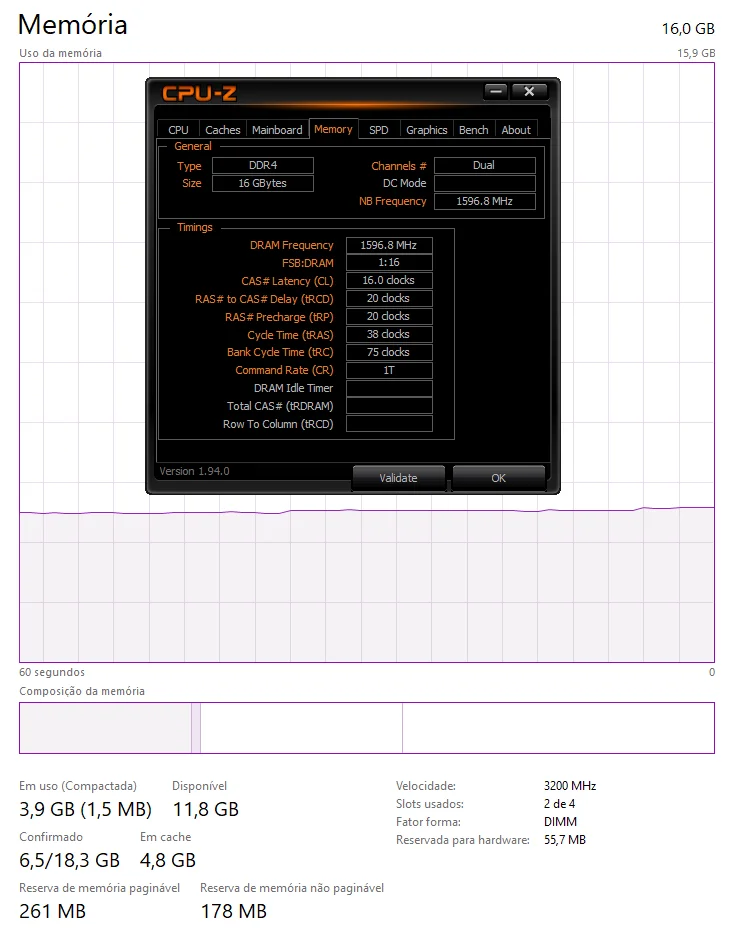Click the CPU-Z logo title
The height and width of the screenshot is (943, 735).
[x=199, y=93]
